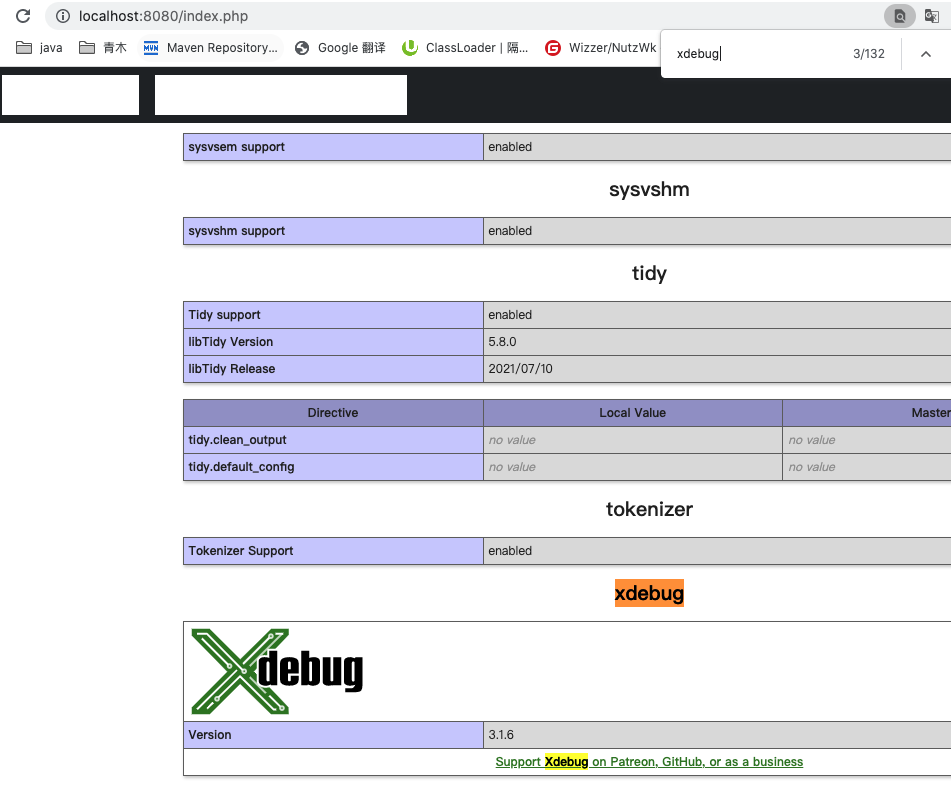
Task: Select the tidy.clean_output local no value cell
Action: pyautogui.click(x=633, y=440)
